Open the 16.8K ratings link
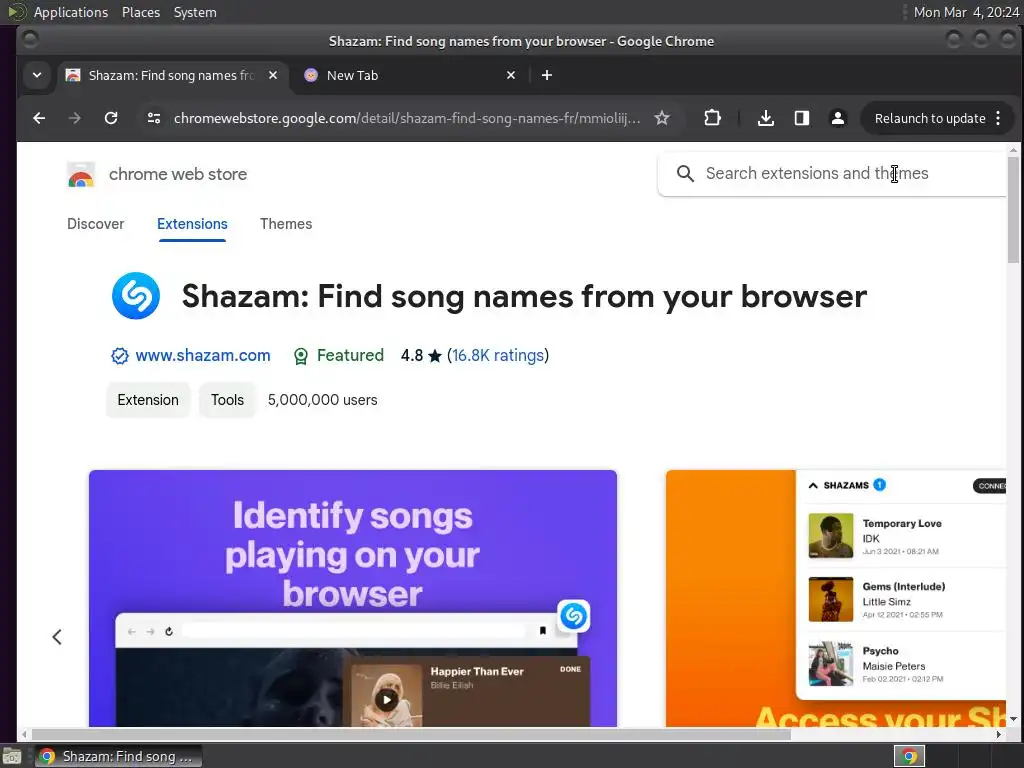Viewport: 1024px width, 768px height. [x=498, y=356]
